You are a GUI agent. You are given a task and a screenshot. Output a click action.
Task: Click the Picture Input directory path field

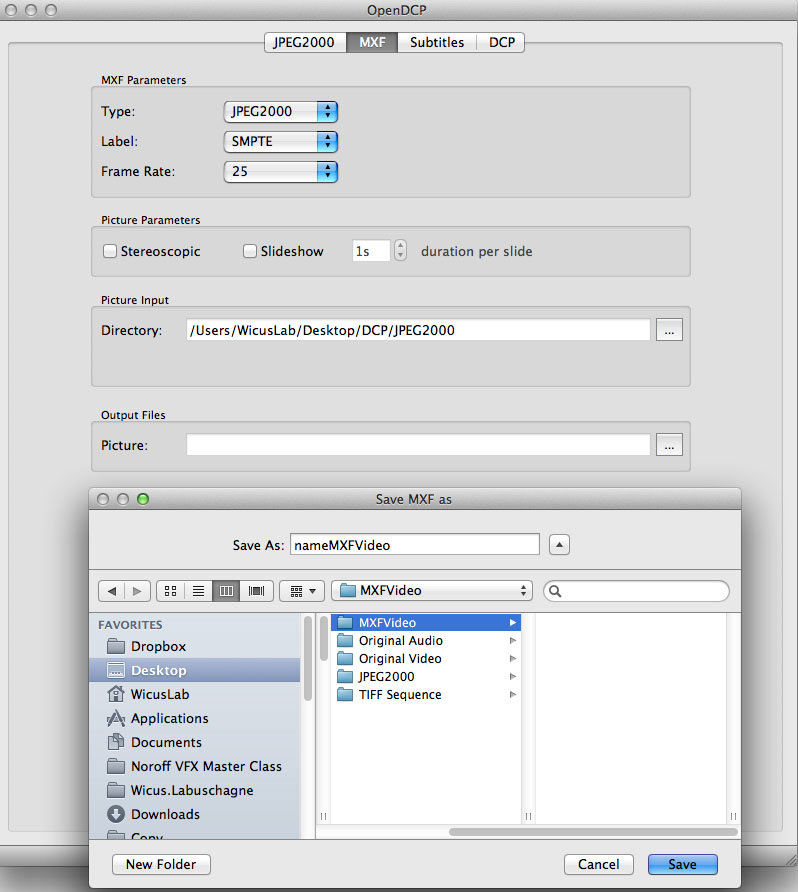418,330
